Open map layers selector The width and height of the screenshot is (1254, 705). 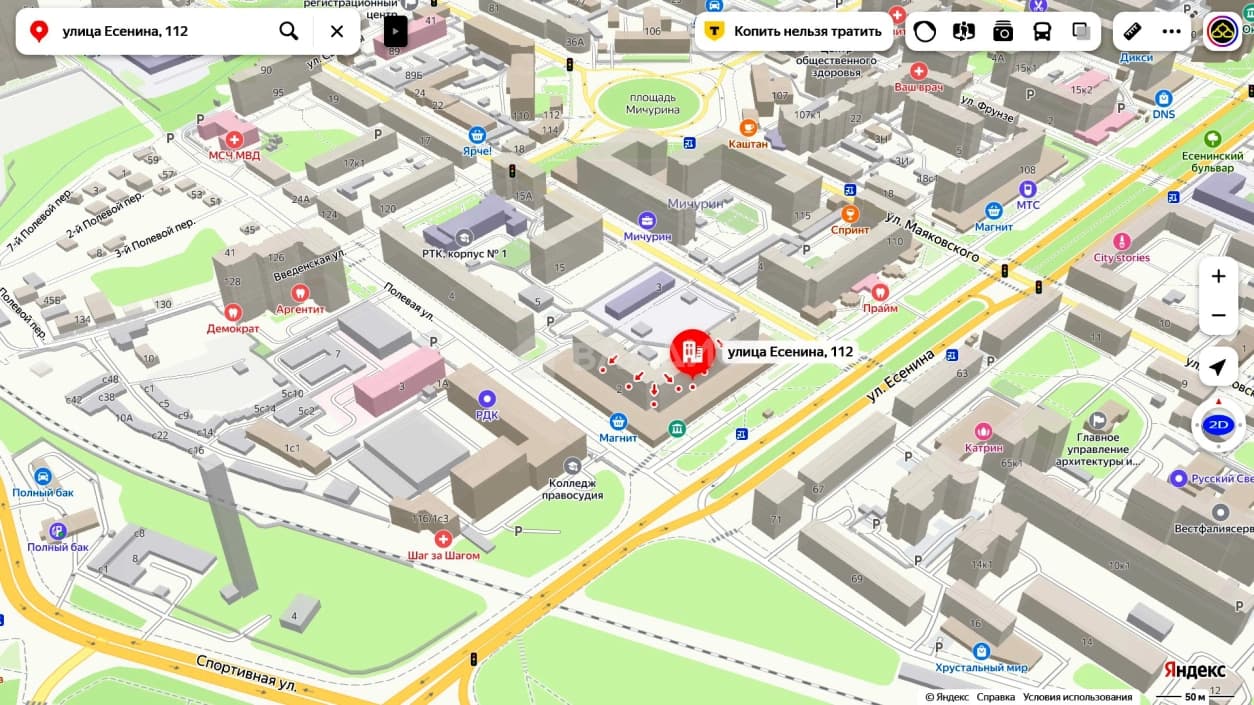[x=1081, y=31]
